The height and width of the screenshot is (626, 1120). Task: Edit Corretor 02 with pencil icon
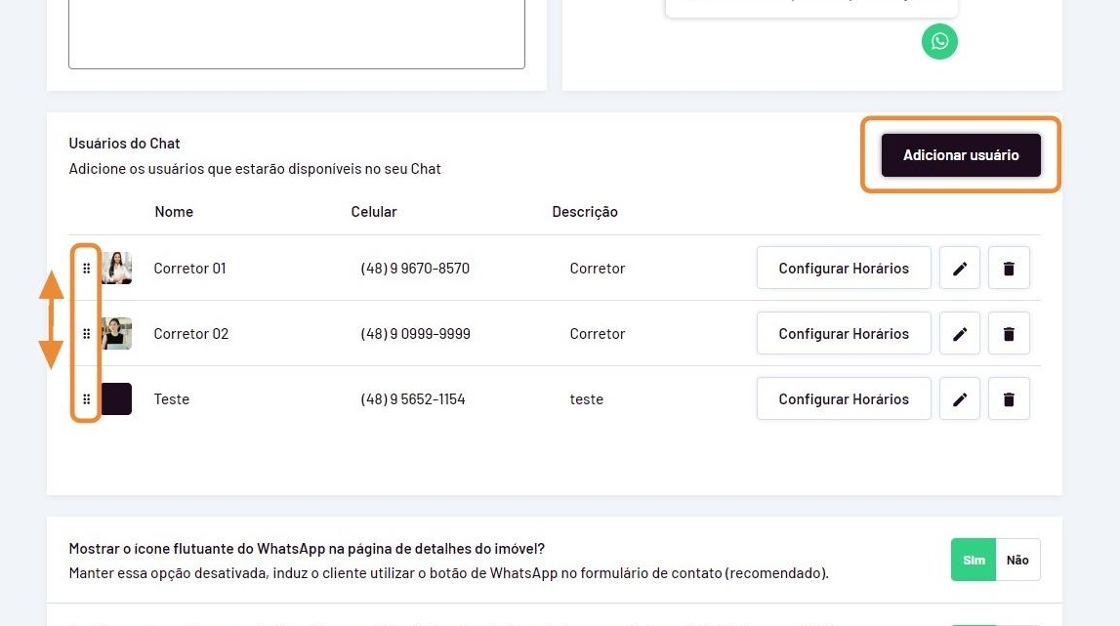(x=959, y=334)
